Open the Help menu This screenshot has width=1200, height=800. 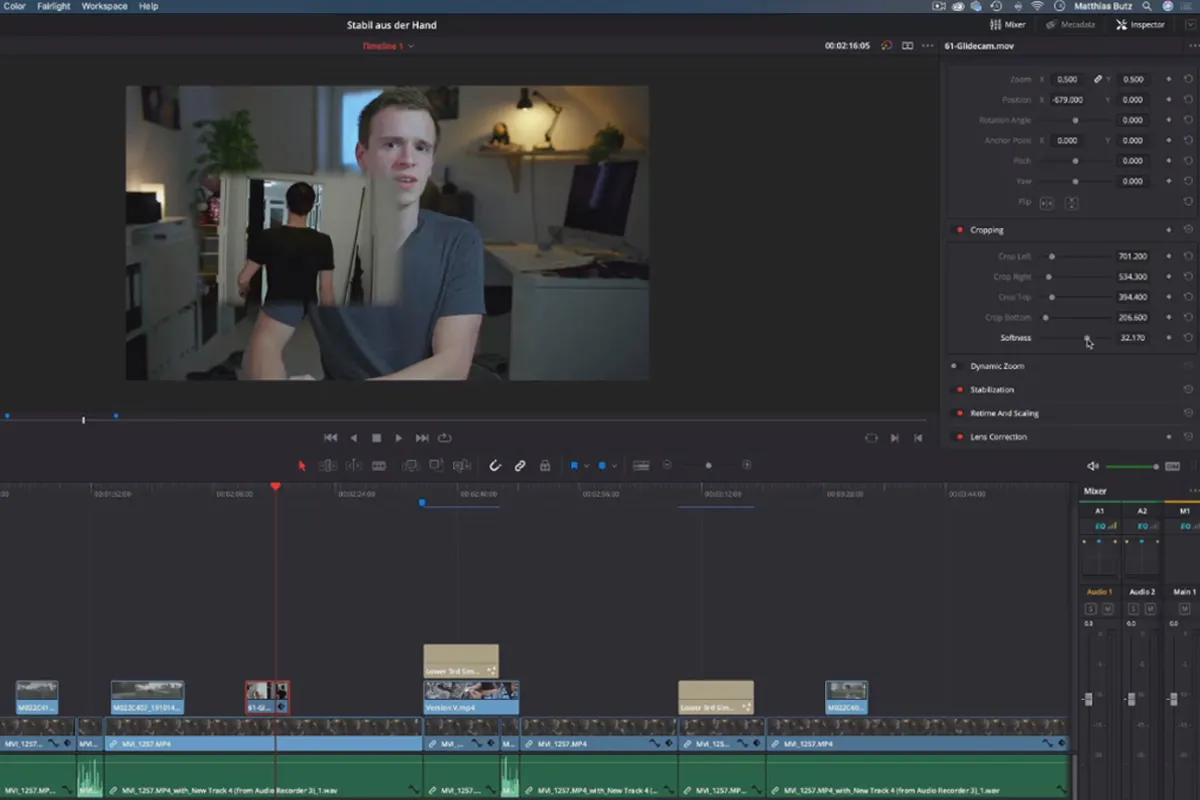[x=149, y=6]
